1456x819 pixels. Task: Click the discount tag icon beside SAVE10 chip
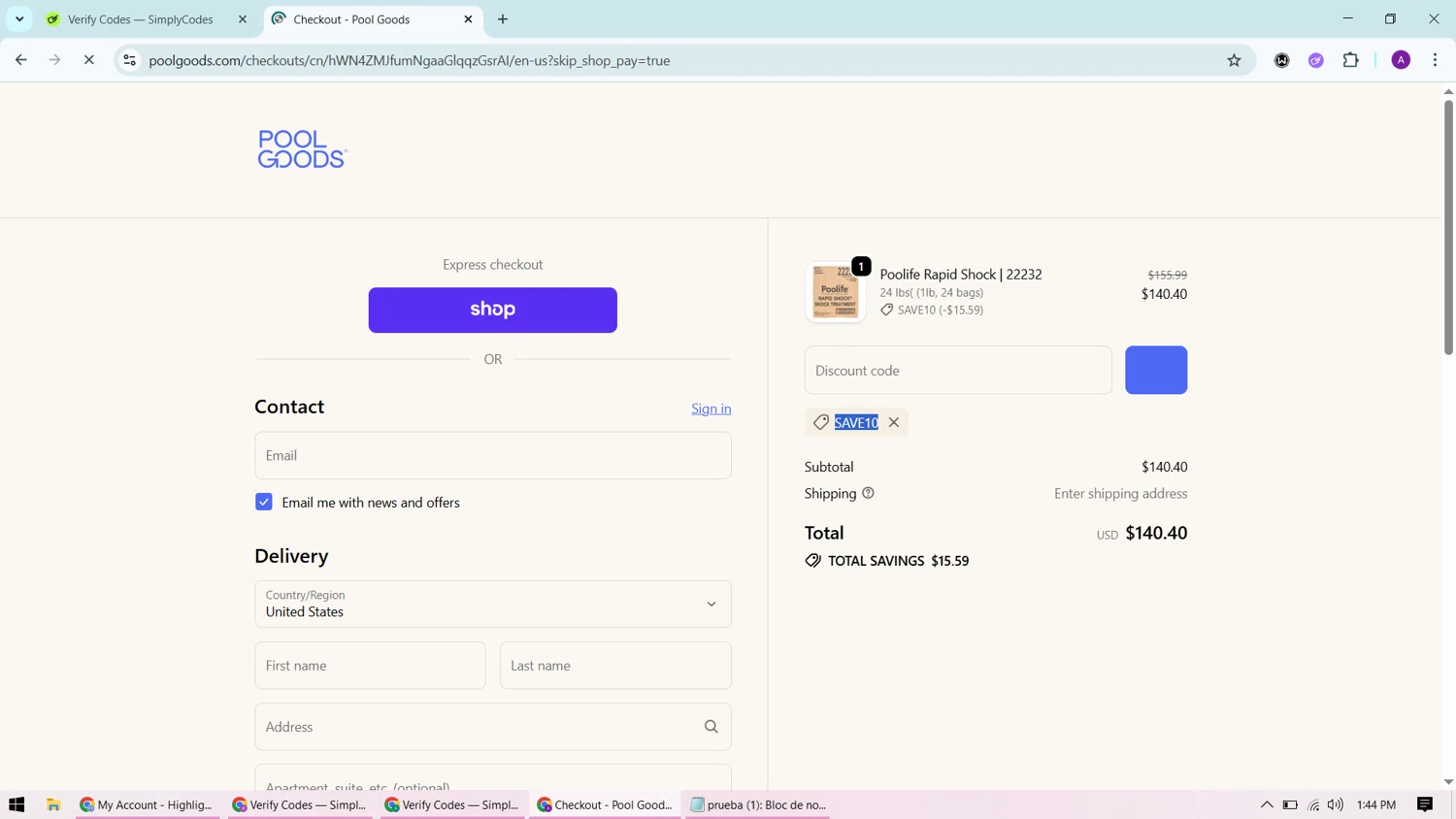821,422
